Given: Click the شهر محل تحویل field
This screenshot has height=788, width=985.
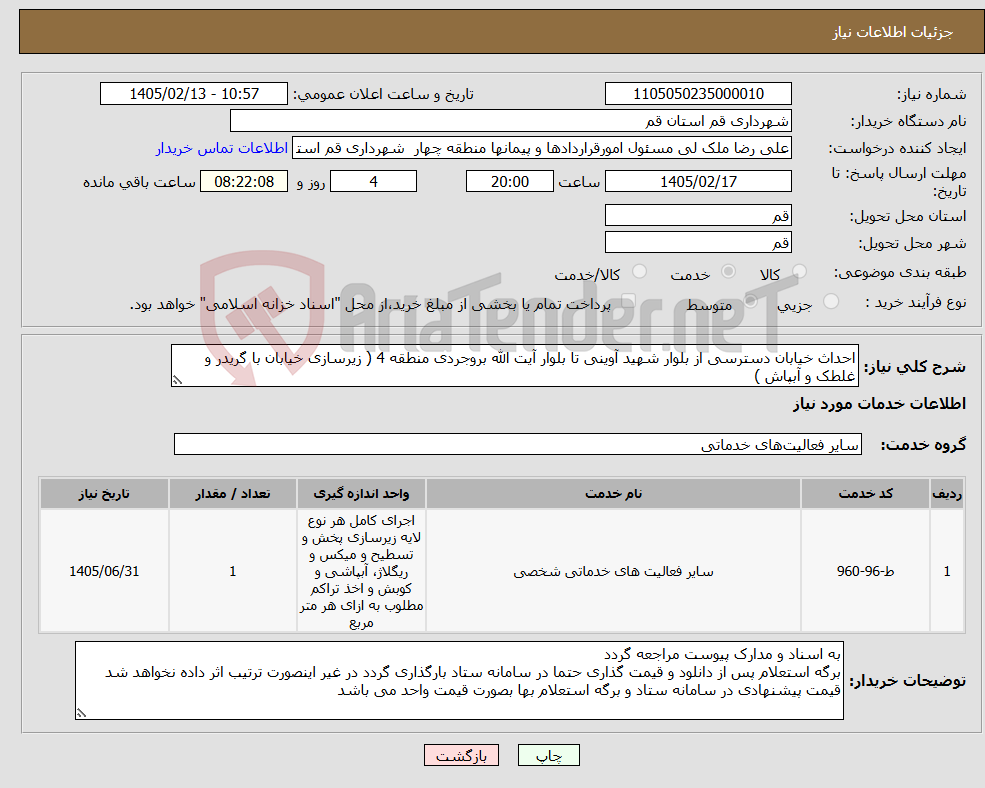Looking at the screenshot, I should coord(698,243).
